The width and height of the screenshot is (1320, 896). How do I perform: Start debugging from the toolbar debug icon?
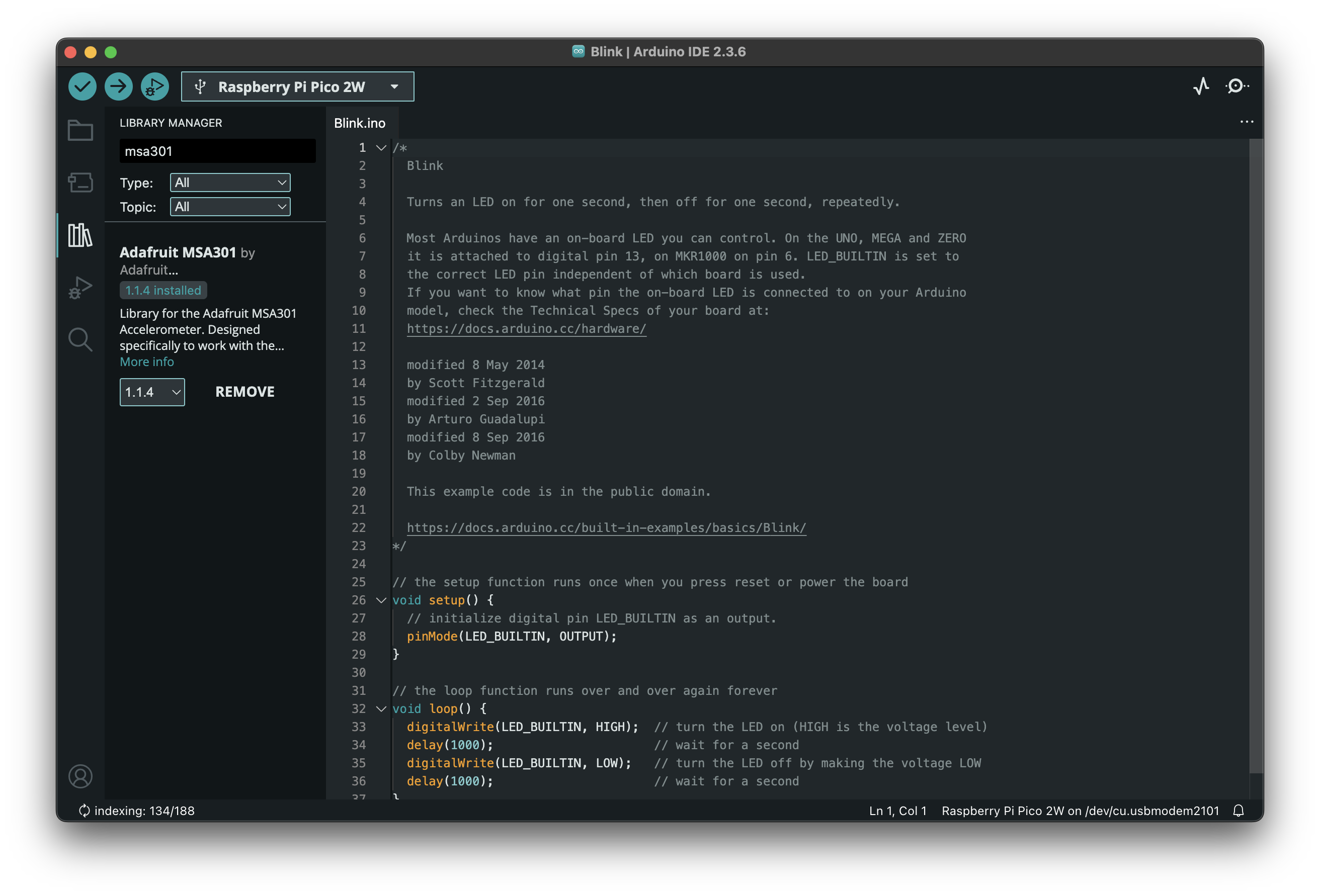(x=154, y=86)
